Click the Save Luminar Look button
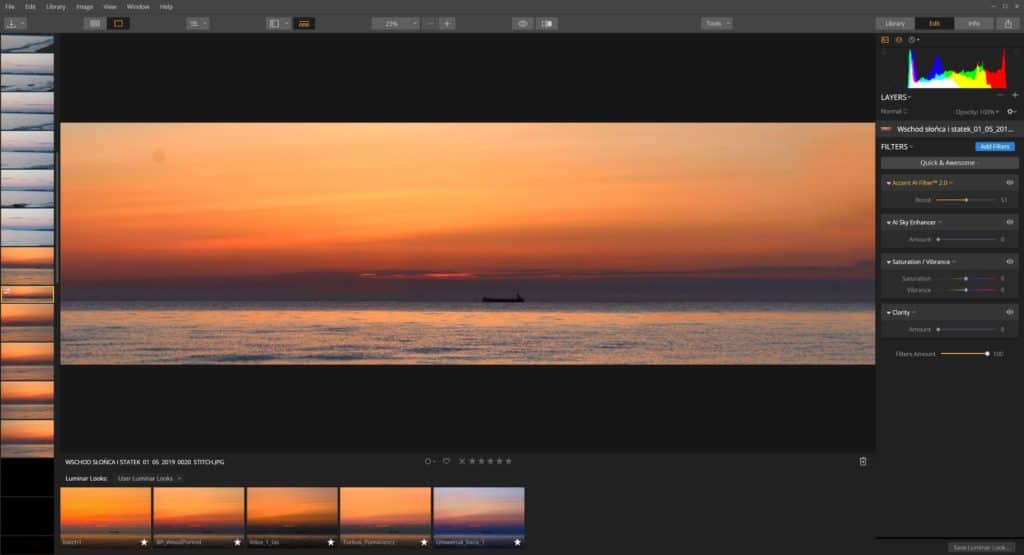 982,547
